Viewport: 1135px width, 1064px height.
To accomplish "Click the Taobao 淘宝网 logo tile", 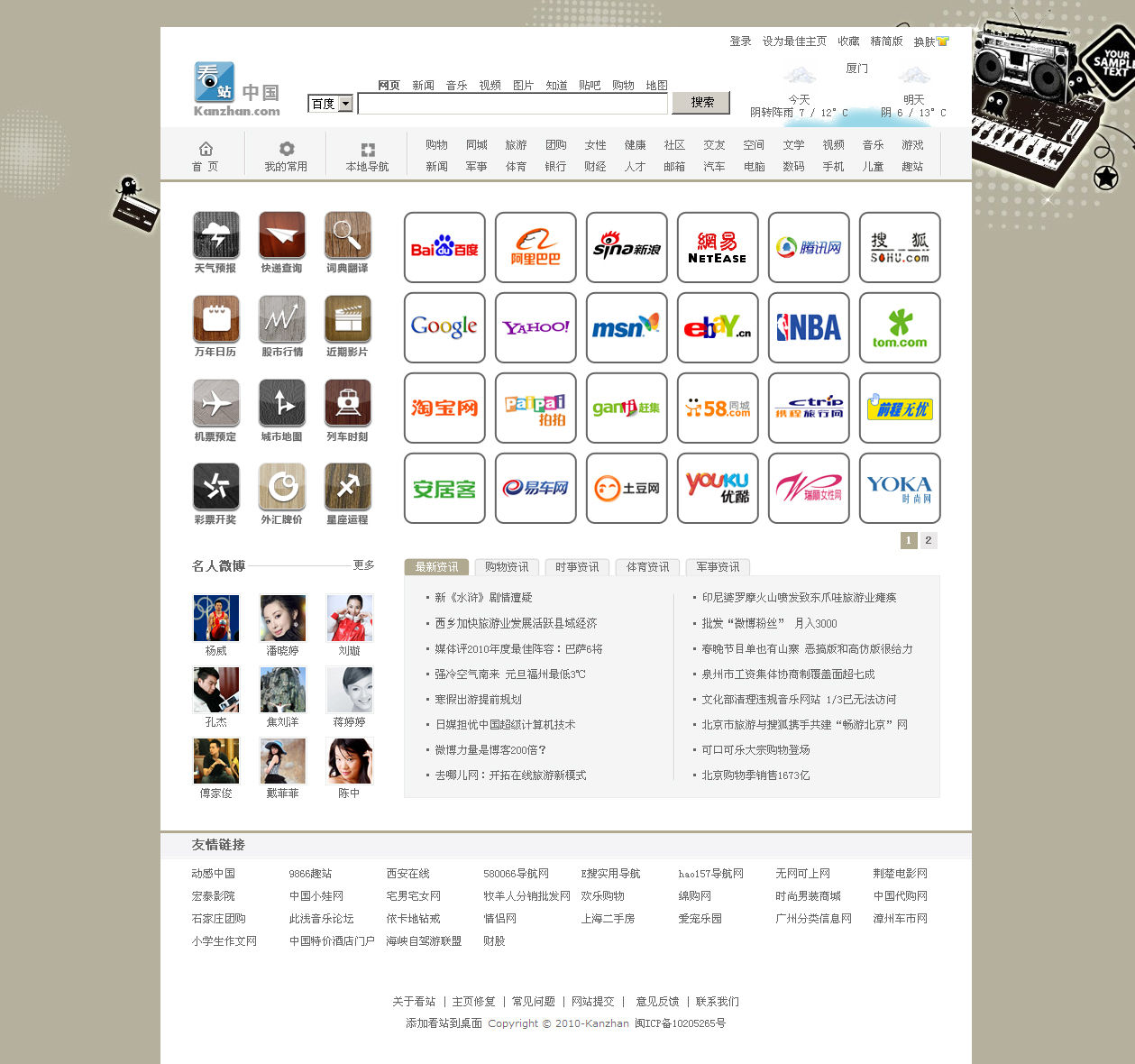I will 444,408.
